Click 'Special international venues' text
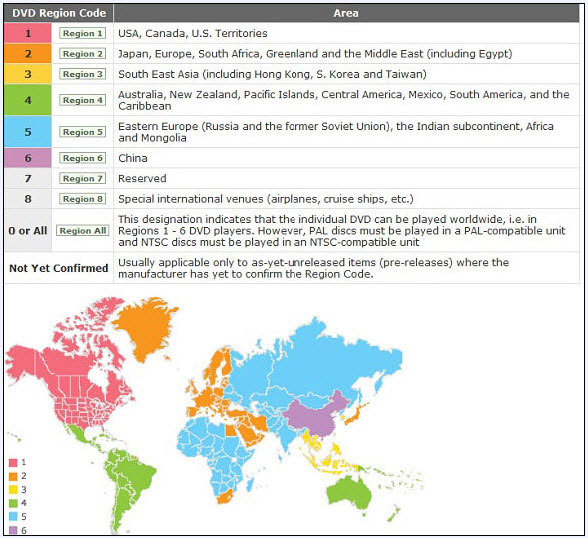Viewport: 588px width, 538px height. 266,199
